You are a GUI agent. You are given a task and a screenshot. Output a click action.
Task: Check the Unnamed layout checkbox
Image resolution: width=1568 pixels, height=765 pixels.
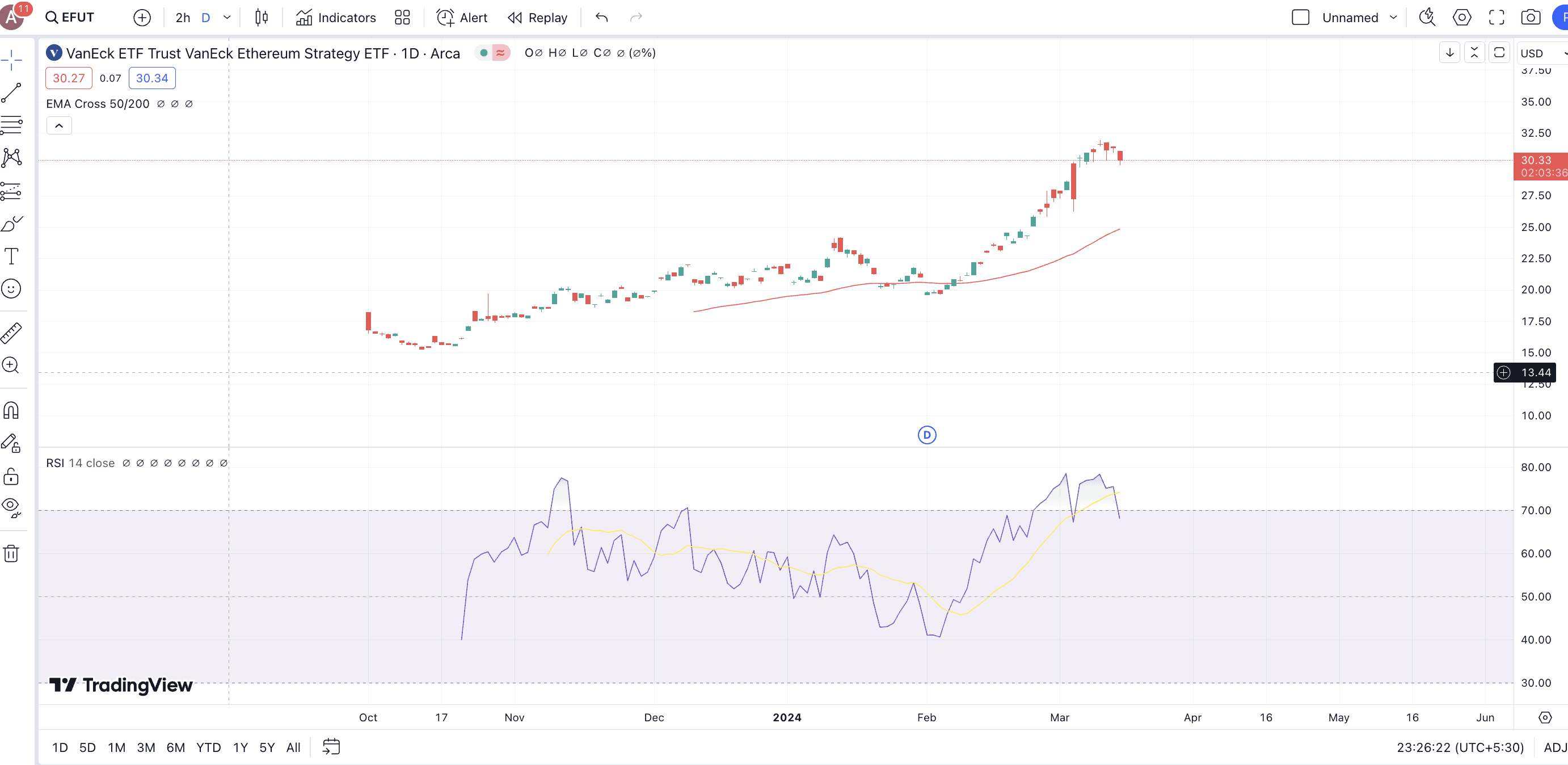click(1300, 18)
